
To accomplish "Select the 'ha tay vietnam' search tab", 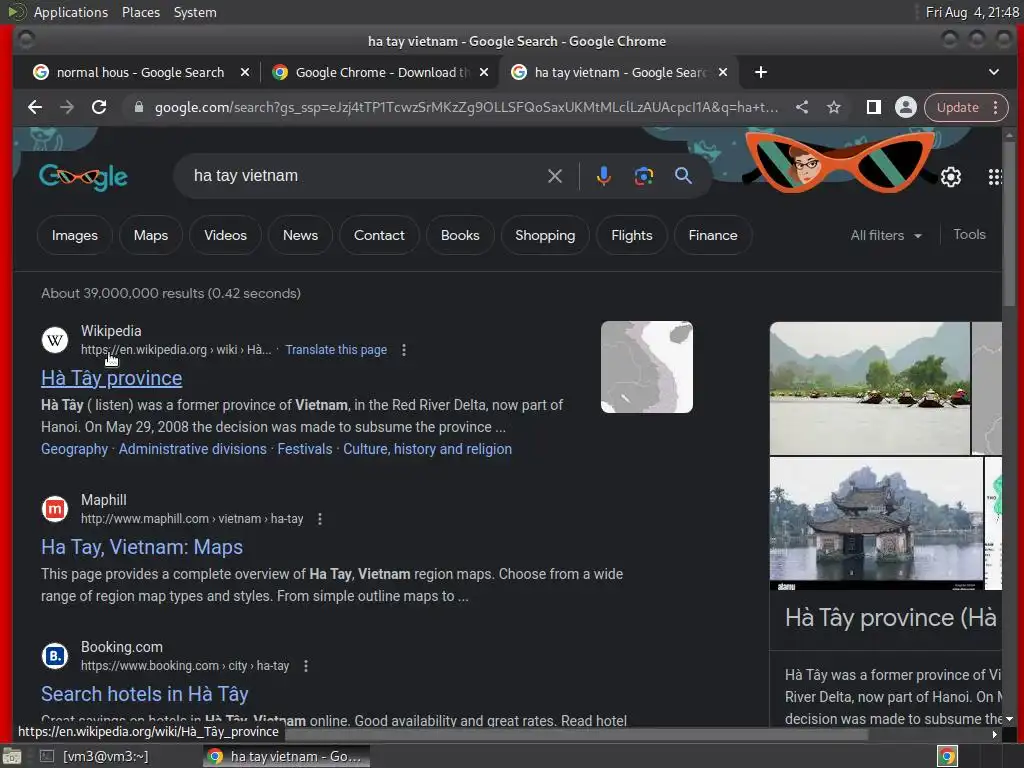I will pyautogui.click(x=619, y=72).
